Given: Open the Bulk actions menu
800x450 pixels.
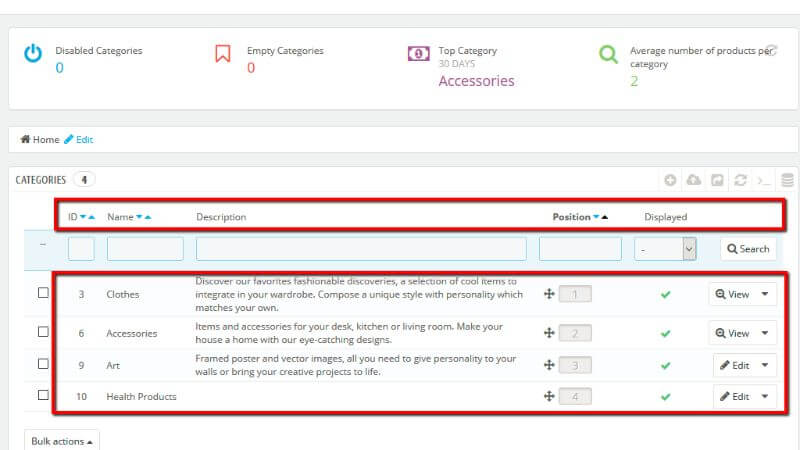Looking at the screenshot, I should tap(62, 441).
